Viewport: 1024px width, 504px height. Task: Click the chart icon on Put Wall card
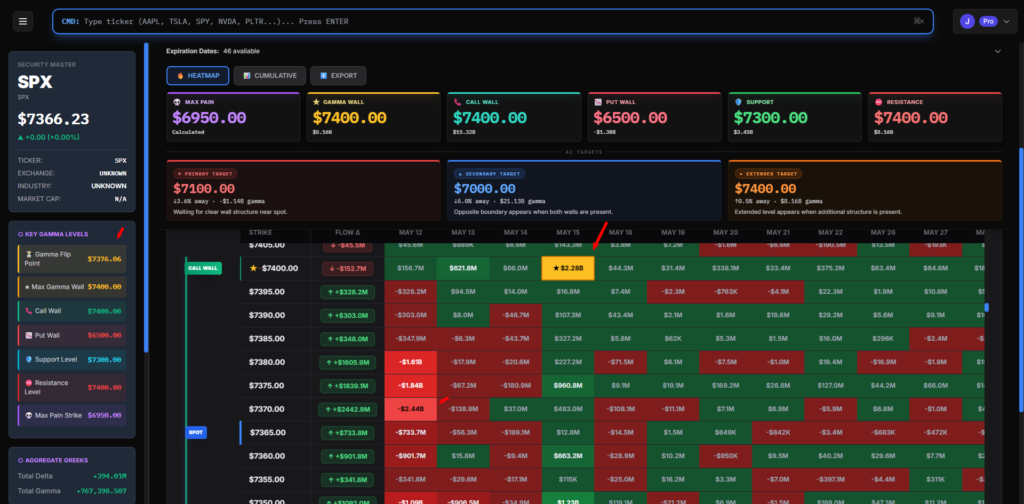598,102
